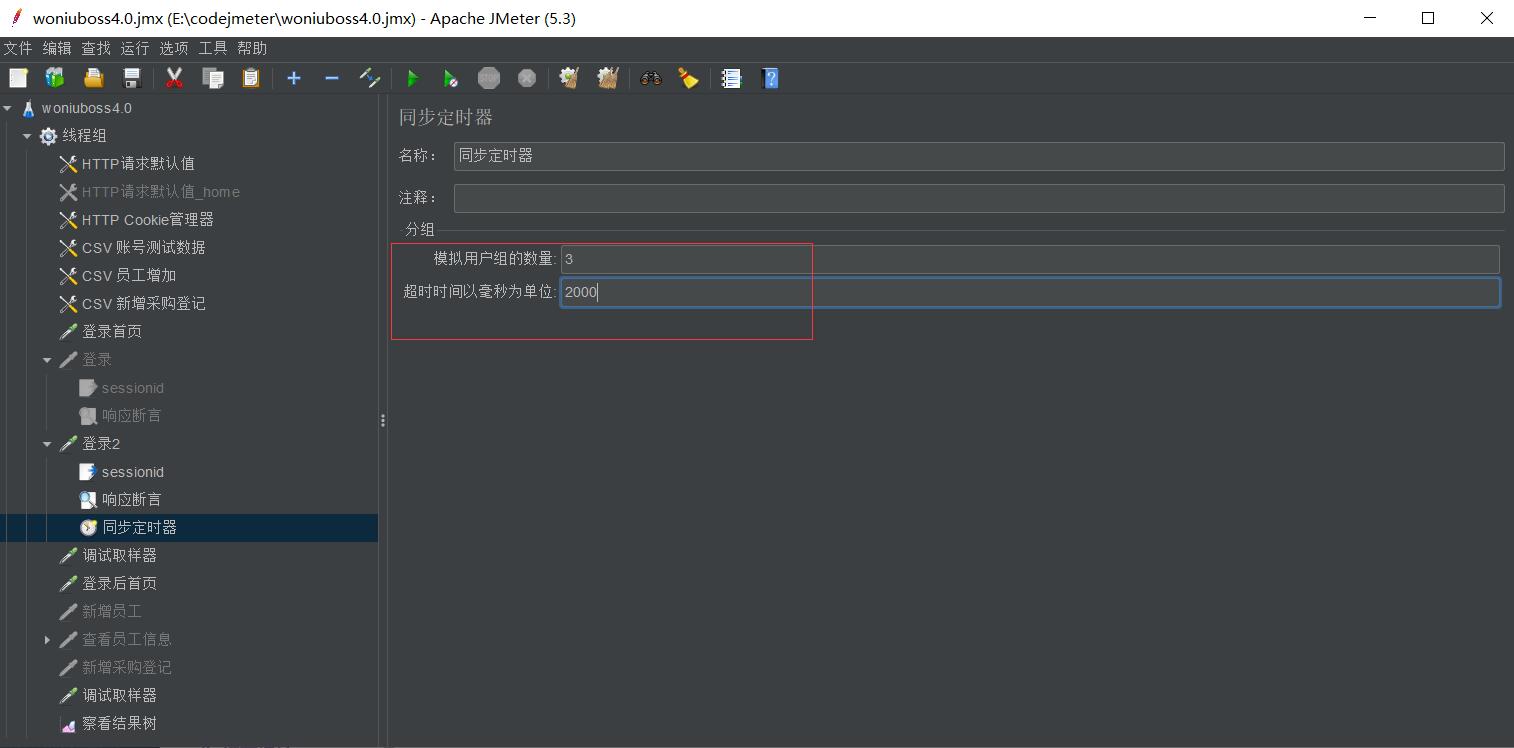1514x748 pixels.
Task: Select 查看员工信息 tree item
Action: coord(126,640)
